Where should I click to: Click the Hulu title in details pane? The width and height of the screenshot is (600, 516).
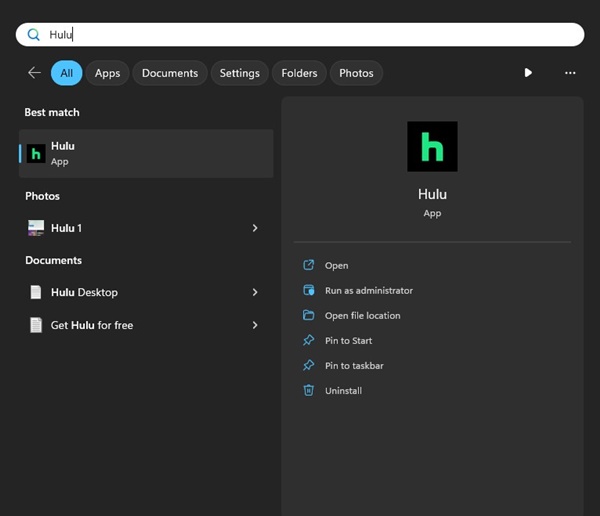coord(432,194)
